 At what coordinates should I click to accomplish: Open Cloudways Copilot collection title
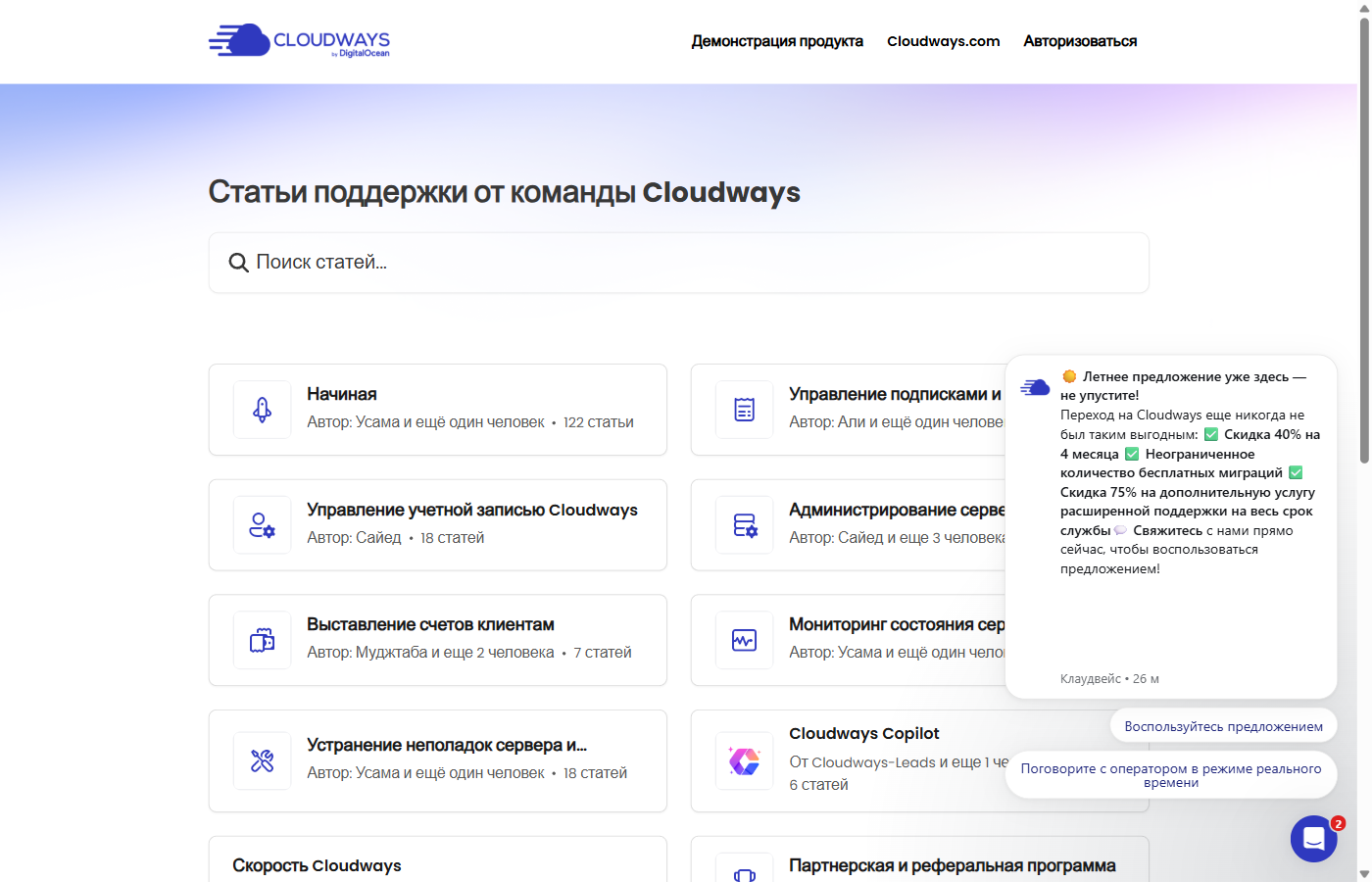coord(864,733)
